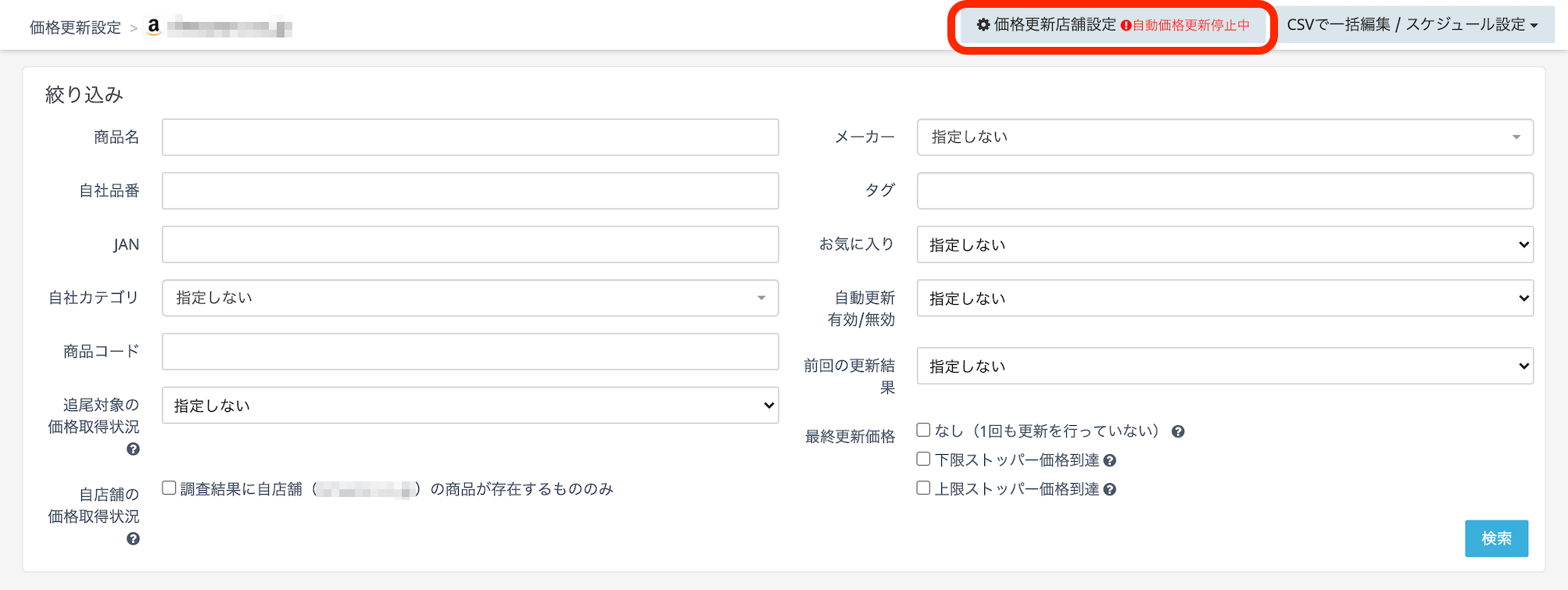
Task: Click help icon after 上限ストッパー価格到達
Action: (x=1109, y=490)
